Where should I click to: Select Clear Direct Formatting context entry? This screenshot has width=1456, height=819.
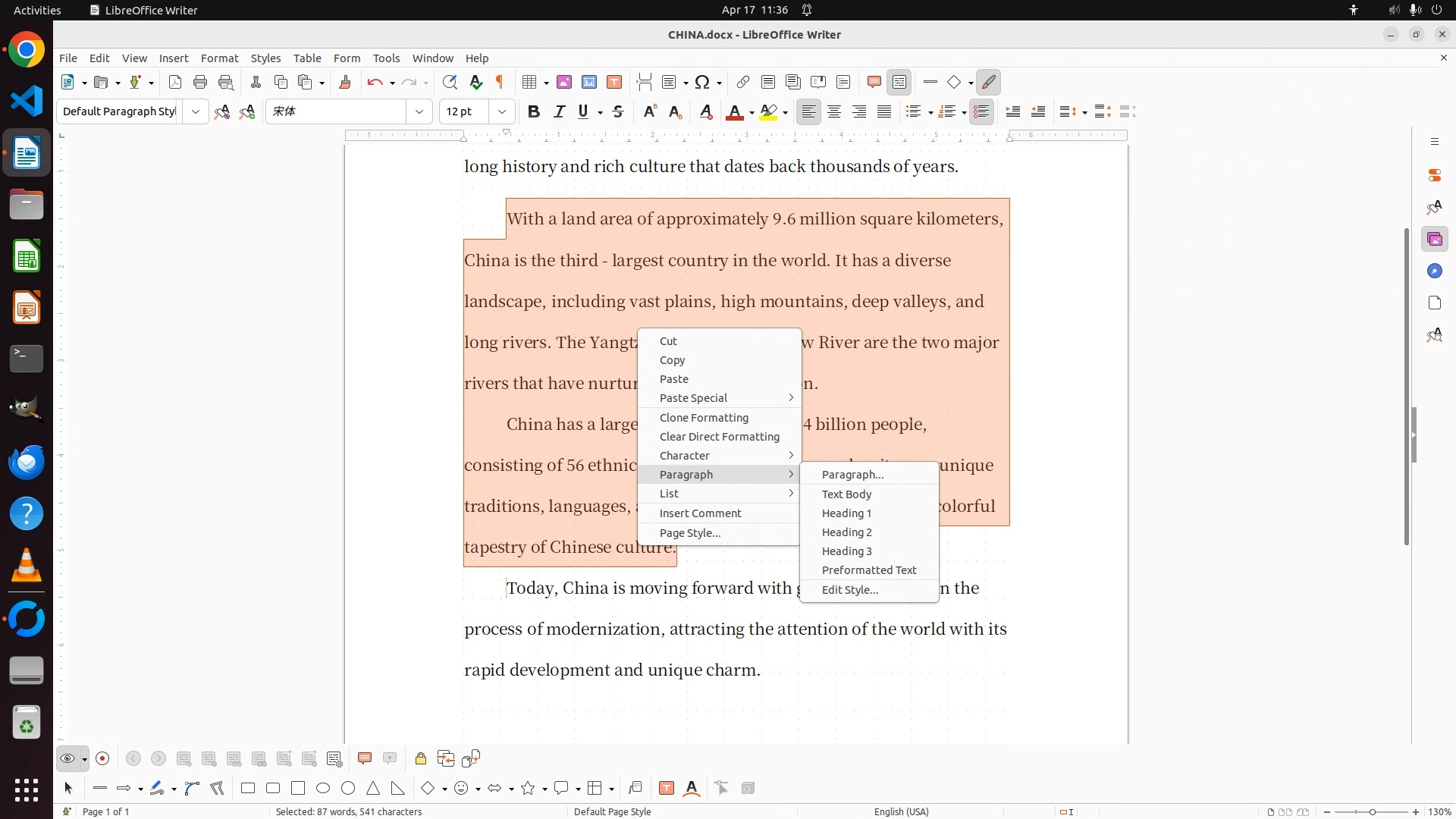pos(719,437)
